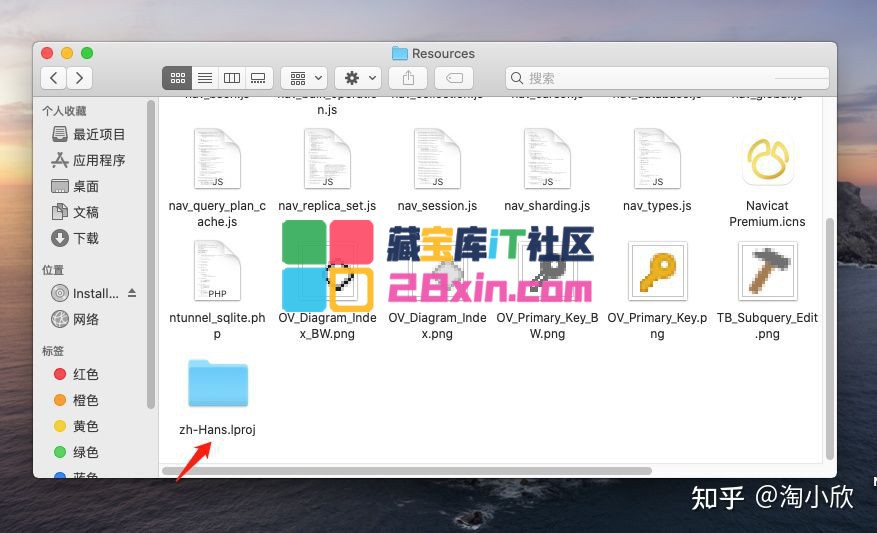Viewport: 877px width, 533px height.
Task: Select the Install... disk in sidebar
Action: 85,293
